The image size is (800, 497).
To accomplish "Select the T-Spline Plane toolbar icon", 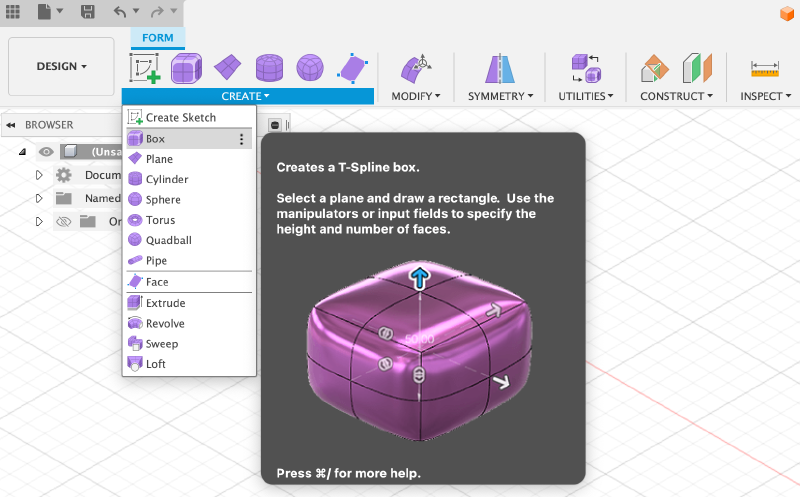I will (x=228, y=68).
